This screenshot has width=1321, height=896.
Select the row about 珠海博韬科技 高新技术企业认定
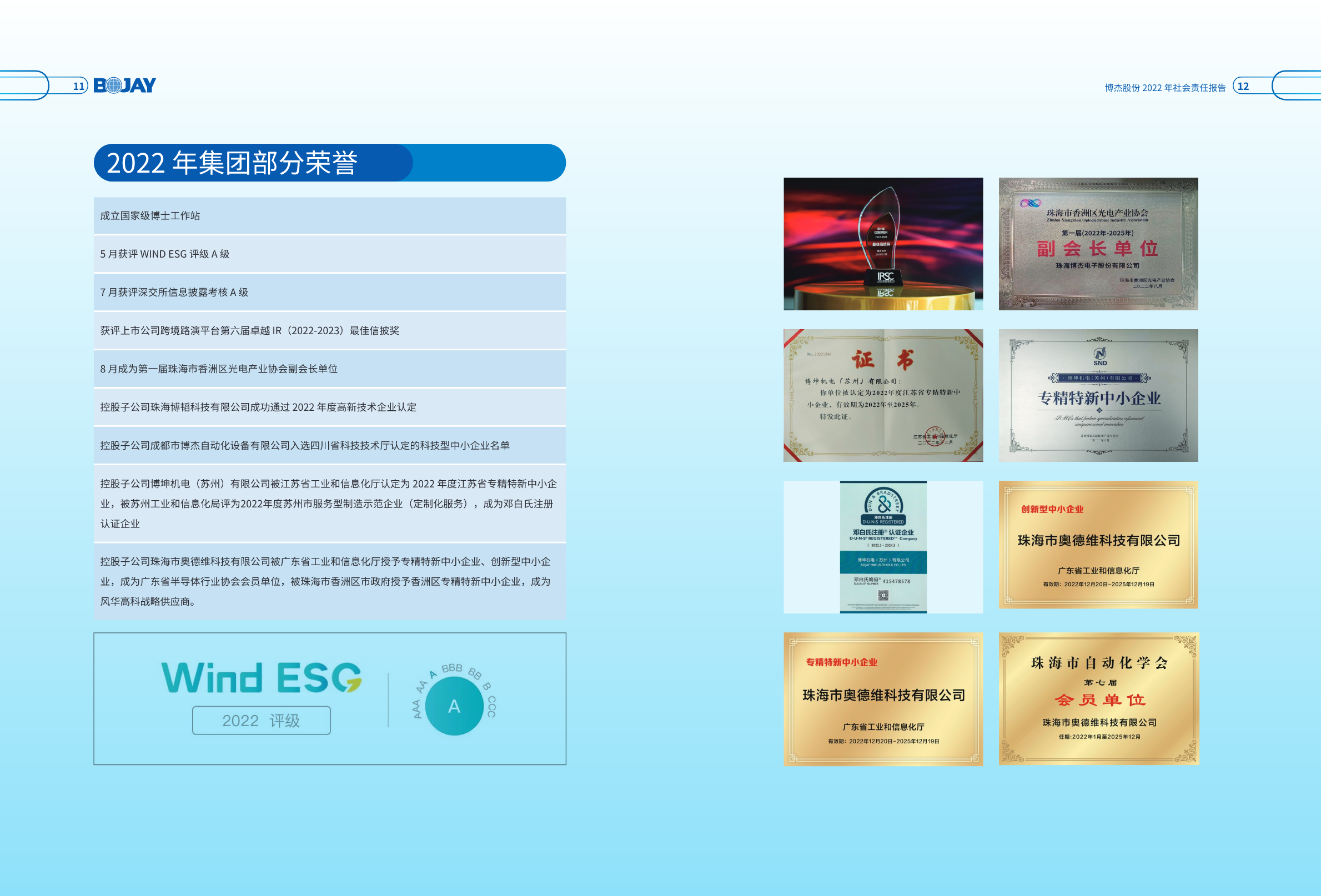click(x=330, y=407)
